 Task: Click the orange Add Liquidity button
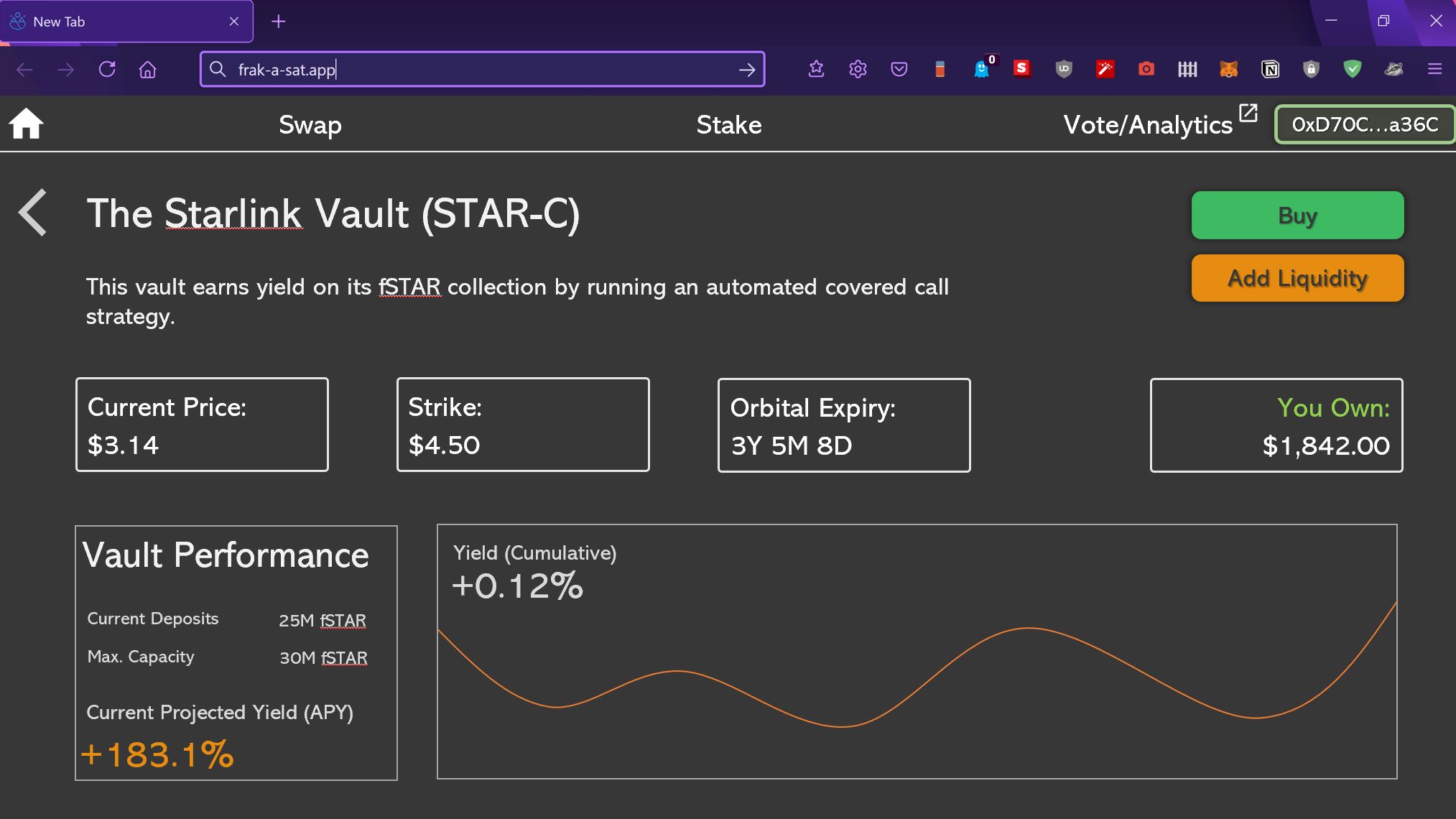[1297, 278]
